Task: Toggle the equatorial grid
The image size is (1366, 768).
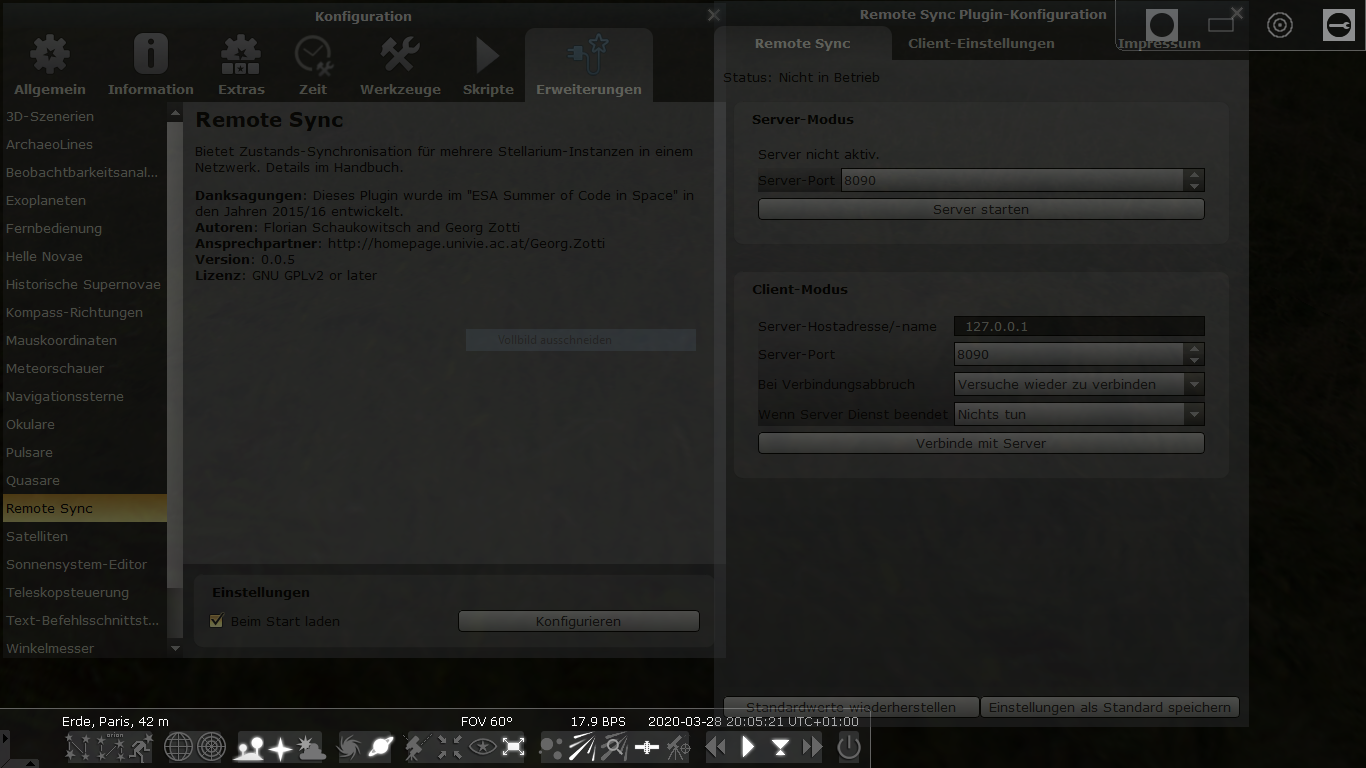Action: tap(179, 747)
